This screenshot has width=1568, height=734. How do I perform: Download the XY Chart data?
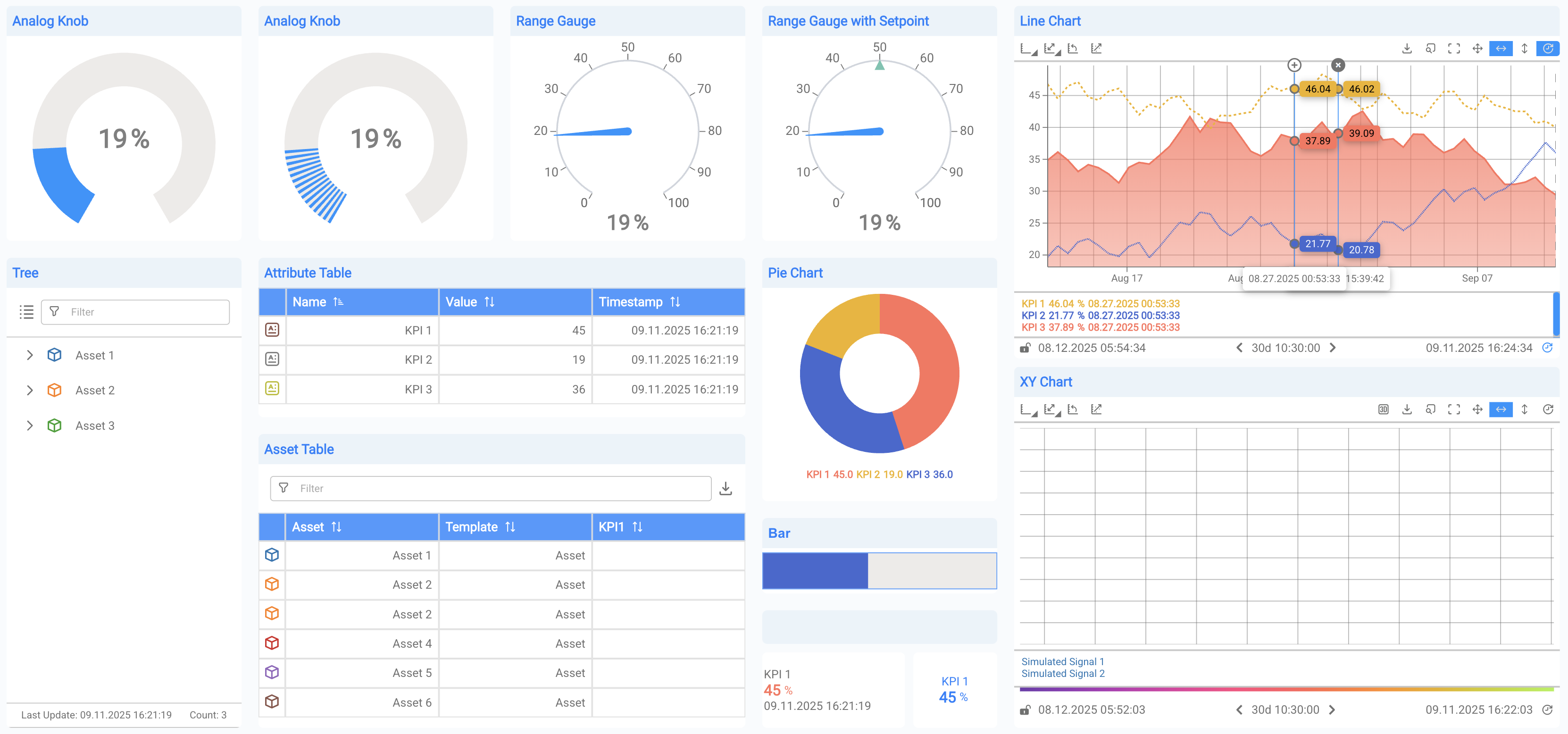coord(1407,409)
